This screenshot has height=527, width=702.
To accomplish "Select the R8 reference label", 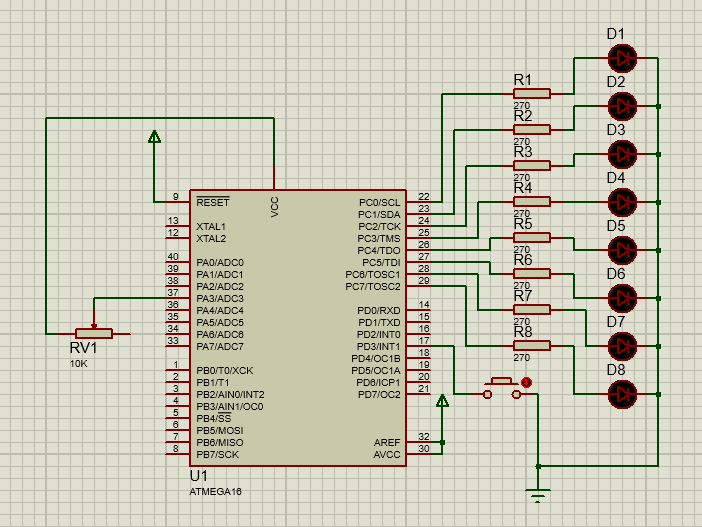I will [523, 332].
